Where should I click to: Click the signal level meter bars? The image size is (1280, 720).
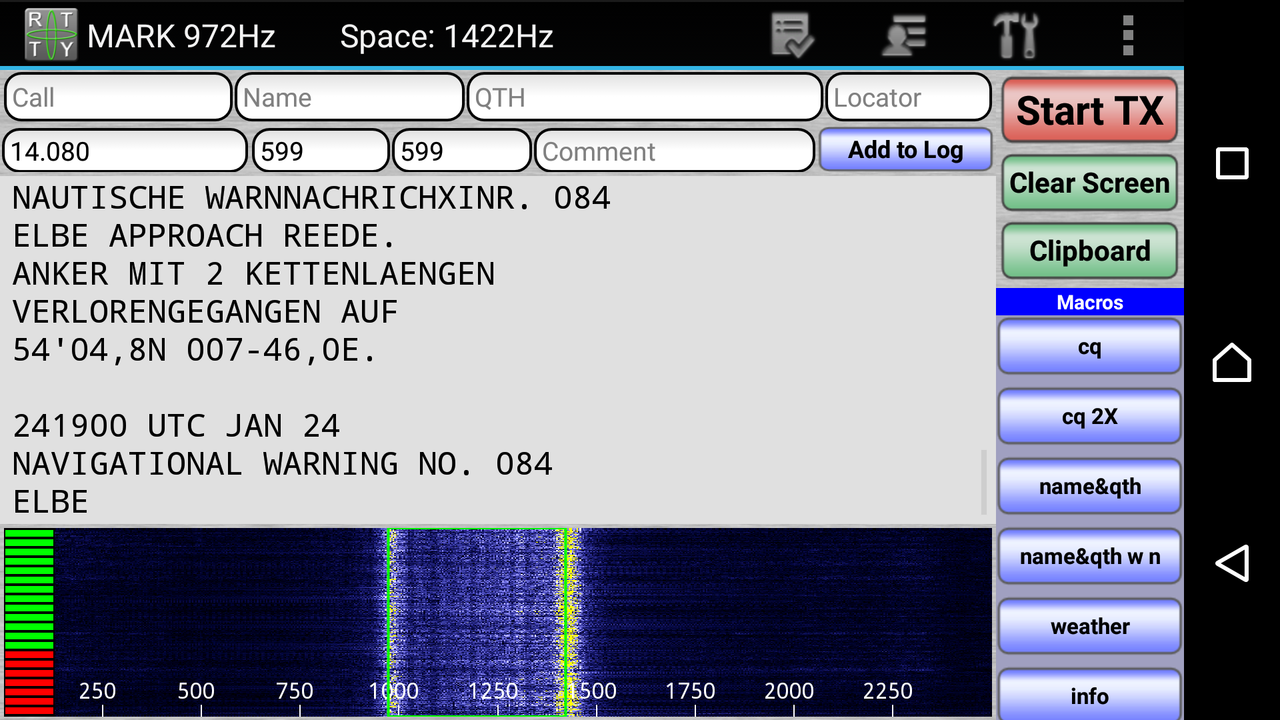pyautogui.click(x=28, y=622)
